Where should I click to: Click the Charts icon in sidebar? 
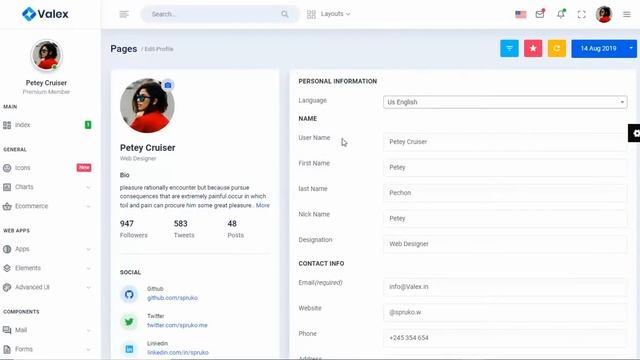point(7,187)
